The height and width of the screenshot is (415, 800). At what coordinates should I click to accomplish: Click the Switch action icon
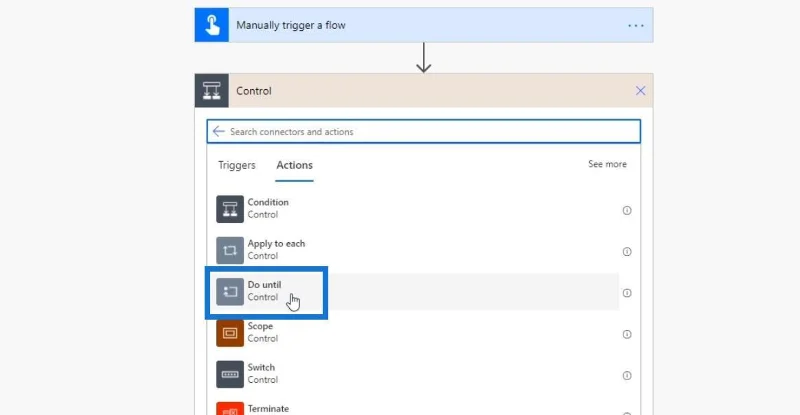pos(230,375)
